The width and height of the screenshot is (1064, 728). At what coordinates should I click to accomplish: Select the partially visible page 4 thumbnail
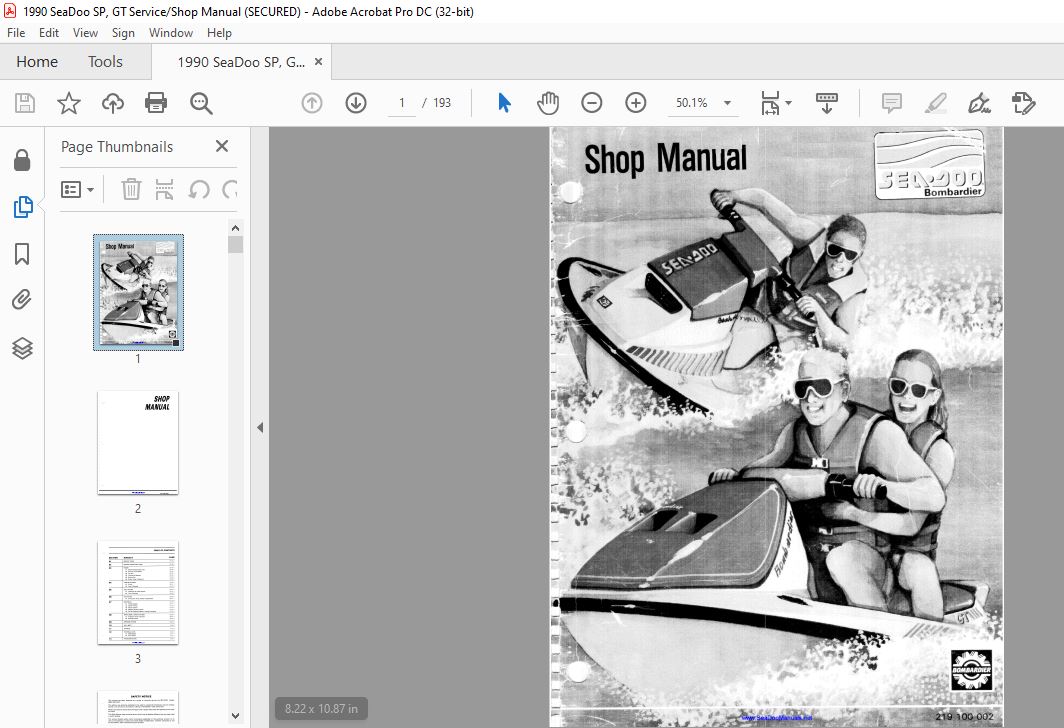point(138,707)
